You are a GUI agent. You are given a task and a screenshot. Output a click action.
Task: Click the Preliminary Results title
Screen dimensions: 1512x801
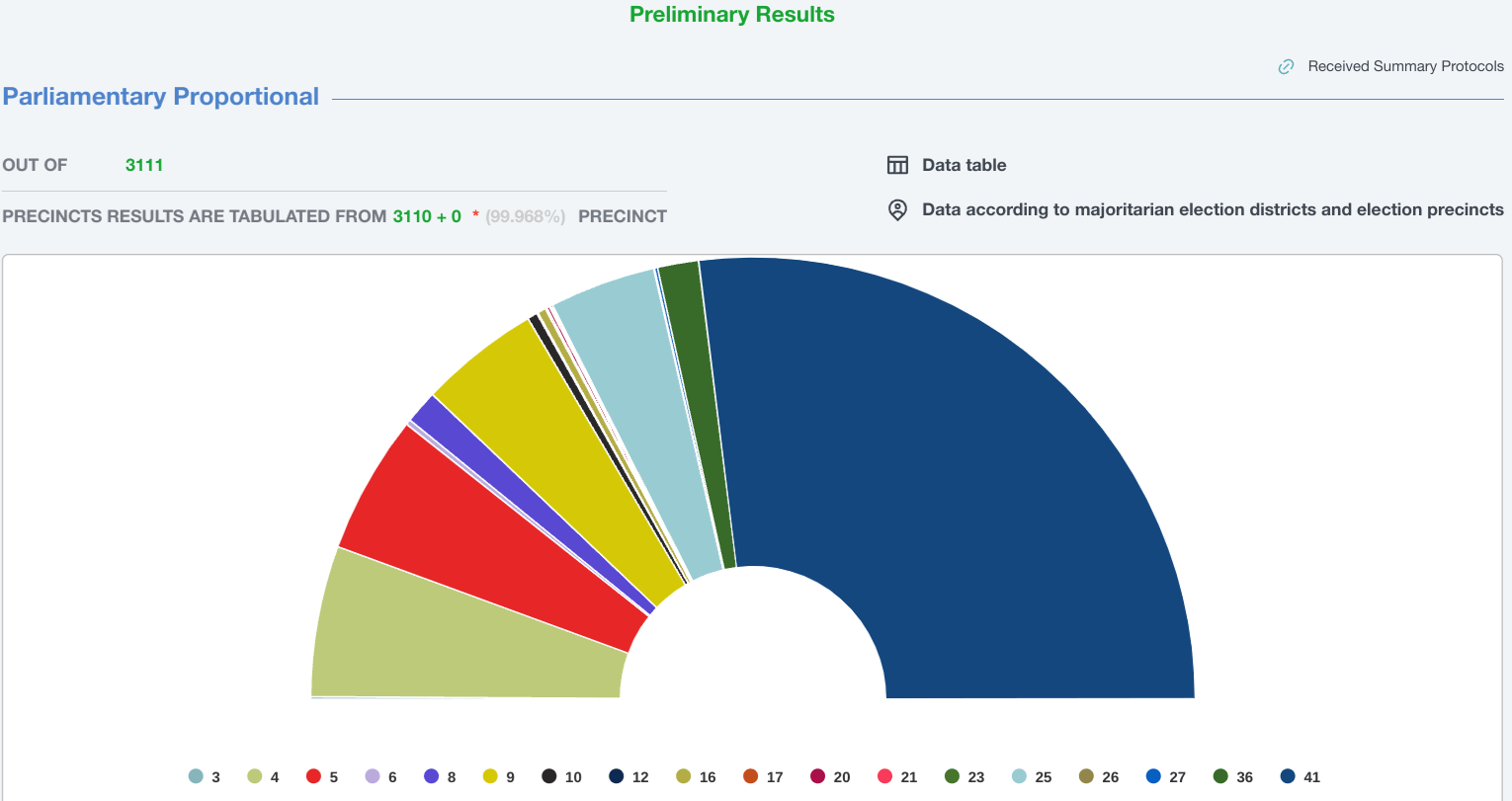point(731,15)
